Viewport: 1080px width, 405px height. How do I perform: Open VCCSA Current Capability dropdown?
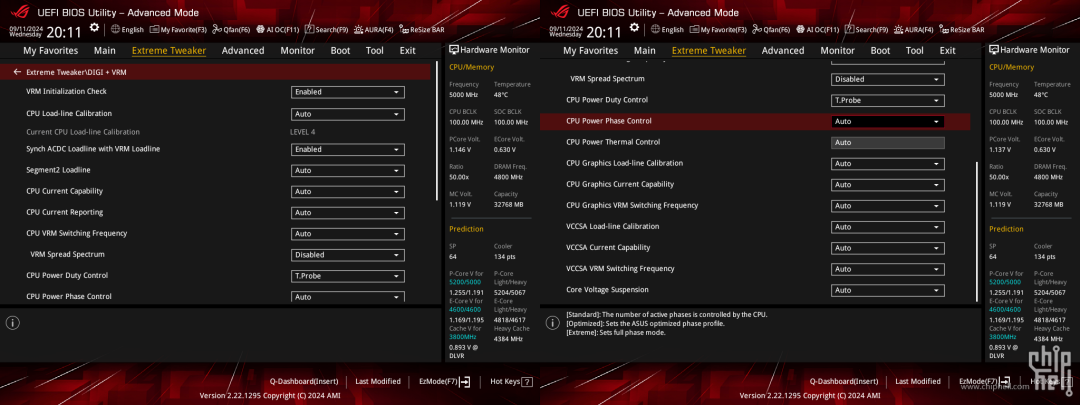pos(888,248)
